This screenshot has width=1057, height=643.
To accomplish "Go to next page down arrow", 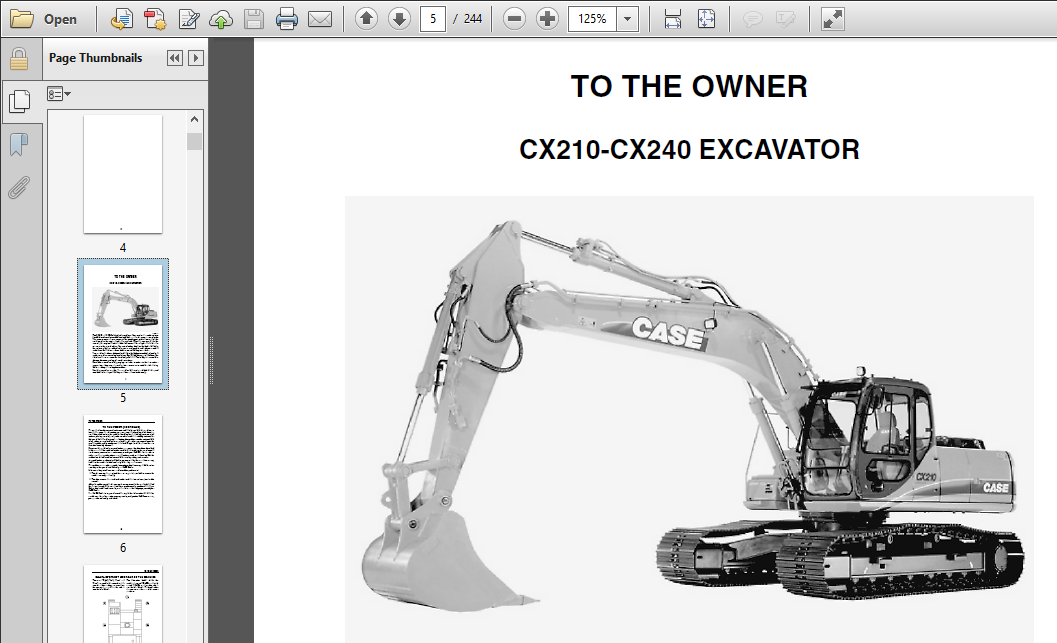I will coord(399,19).
